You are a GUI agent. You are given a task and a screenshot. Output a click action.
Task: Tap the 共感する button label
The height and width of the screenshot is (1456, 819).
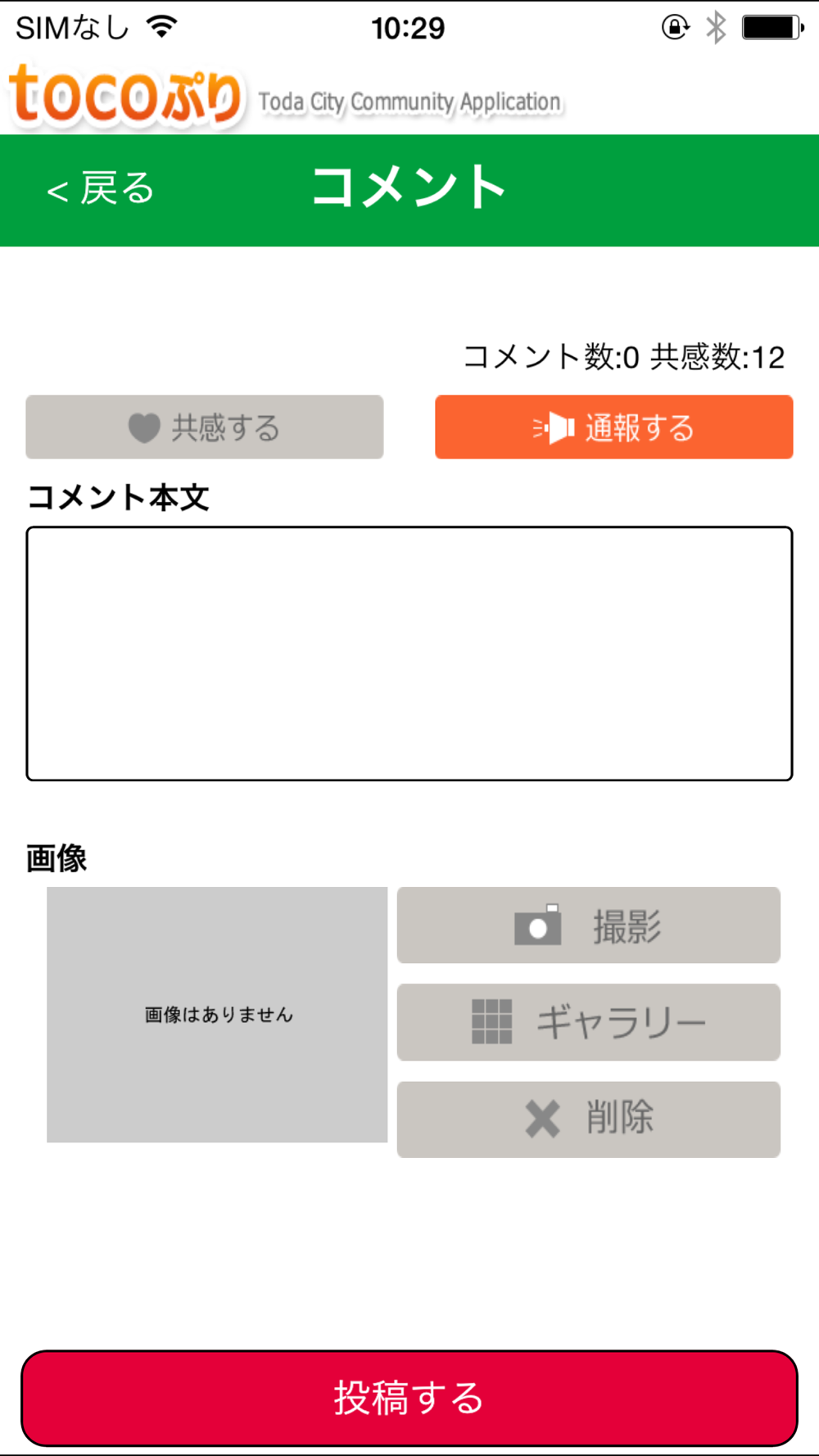point(225,427)
